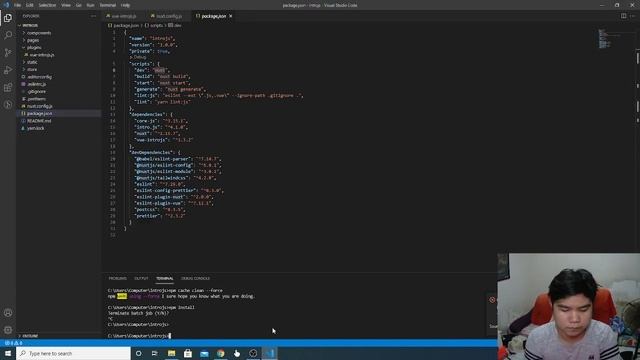This screenshot has width=640, height=360.
Task: Open the Edit menu
Action: tap(29, 5)
